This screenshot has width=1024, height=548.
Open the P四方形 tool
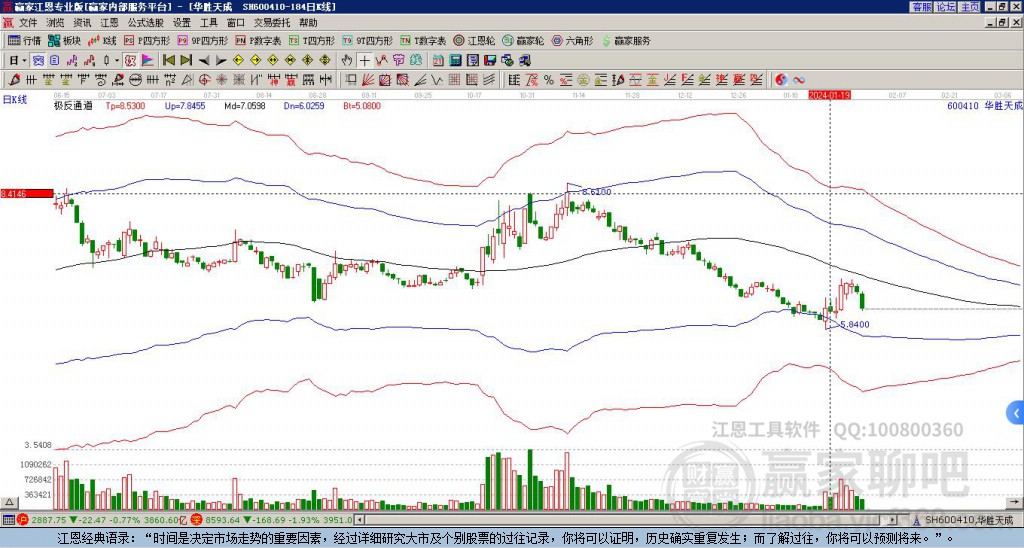pyautogui.click(x=148, y=40)
